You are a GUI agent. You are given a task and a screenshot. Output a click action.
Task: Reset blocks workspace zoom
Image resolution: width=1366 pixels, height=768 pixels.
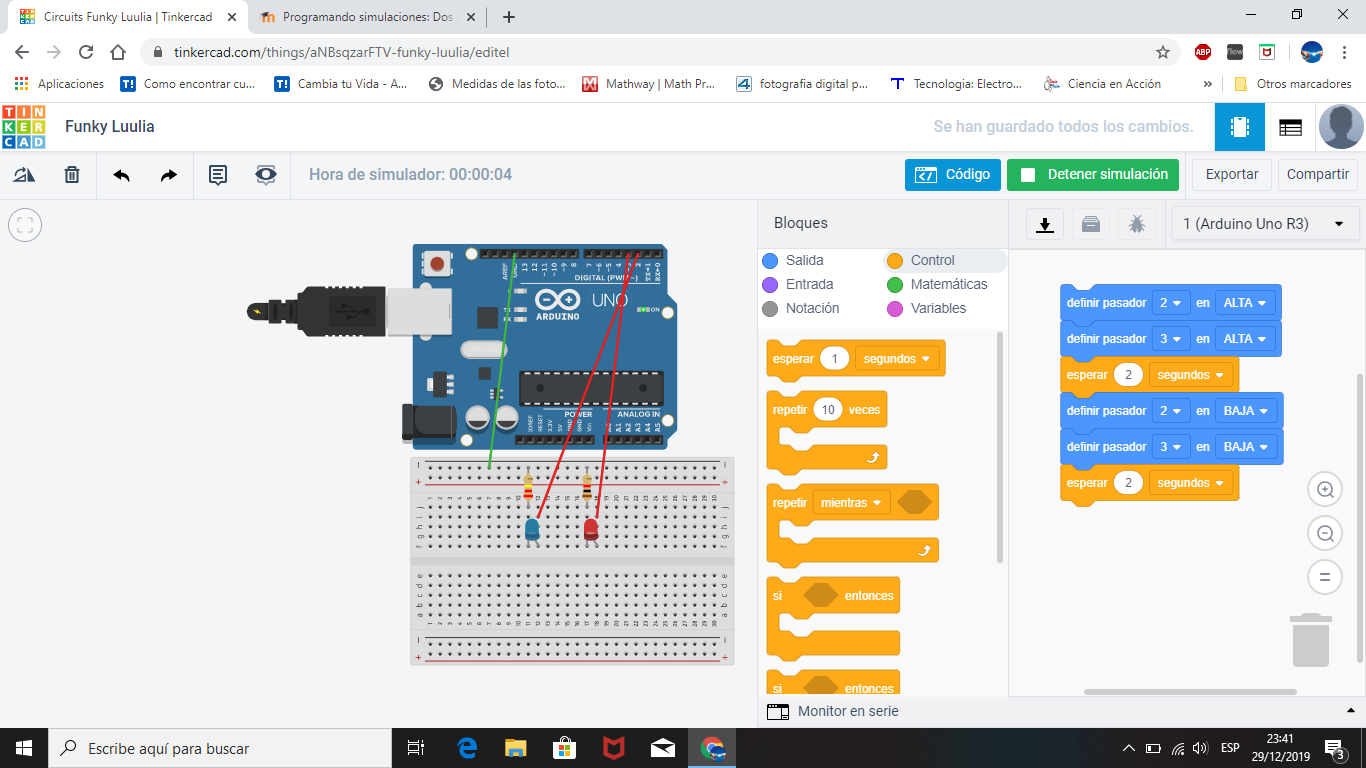click(1325, 577)
